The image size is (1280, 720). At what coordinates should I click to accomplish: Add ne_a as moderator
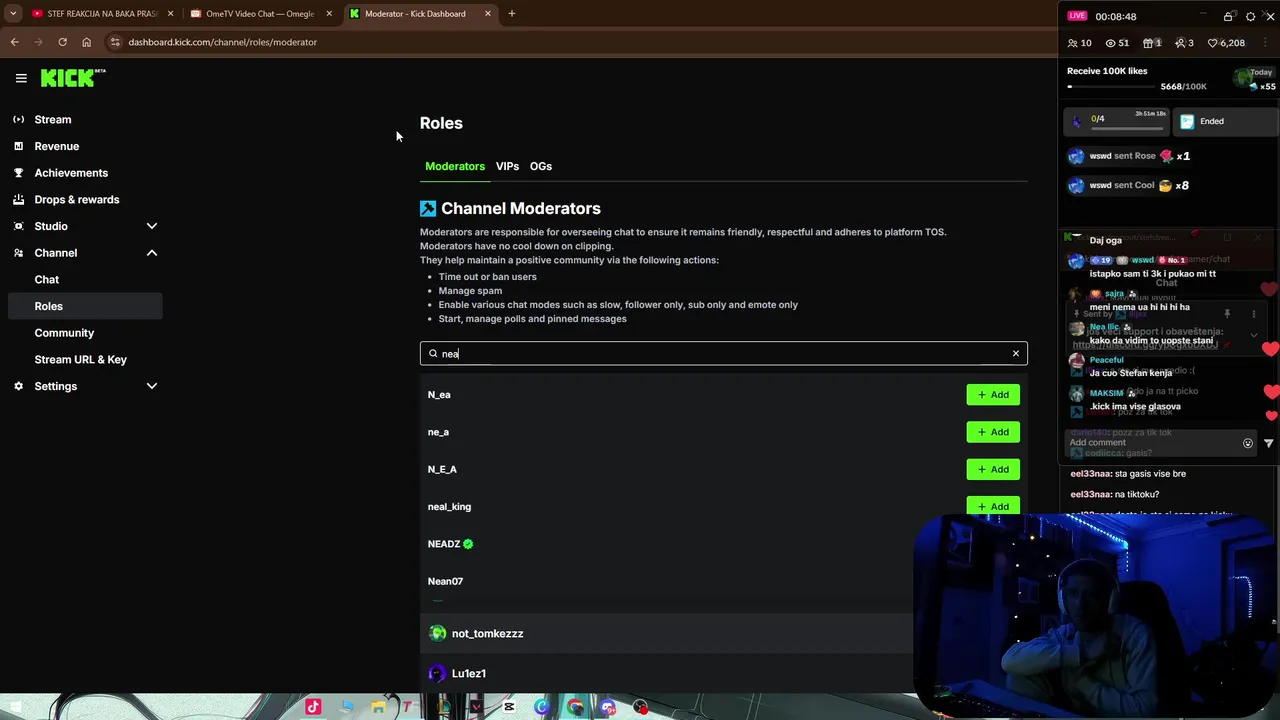993,432
